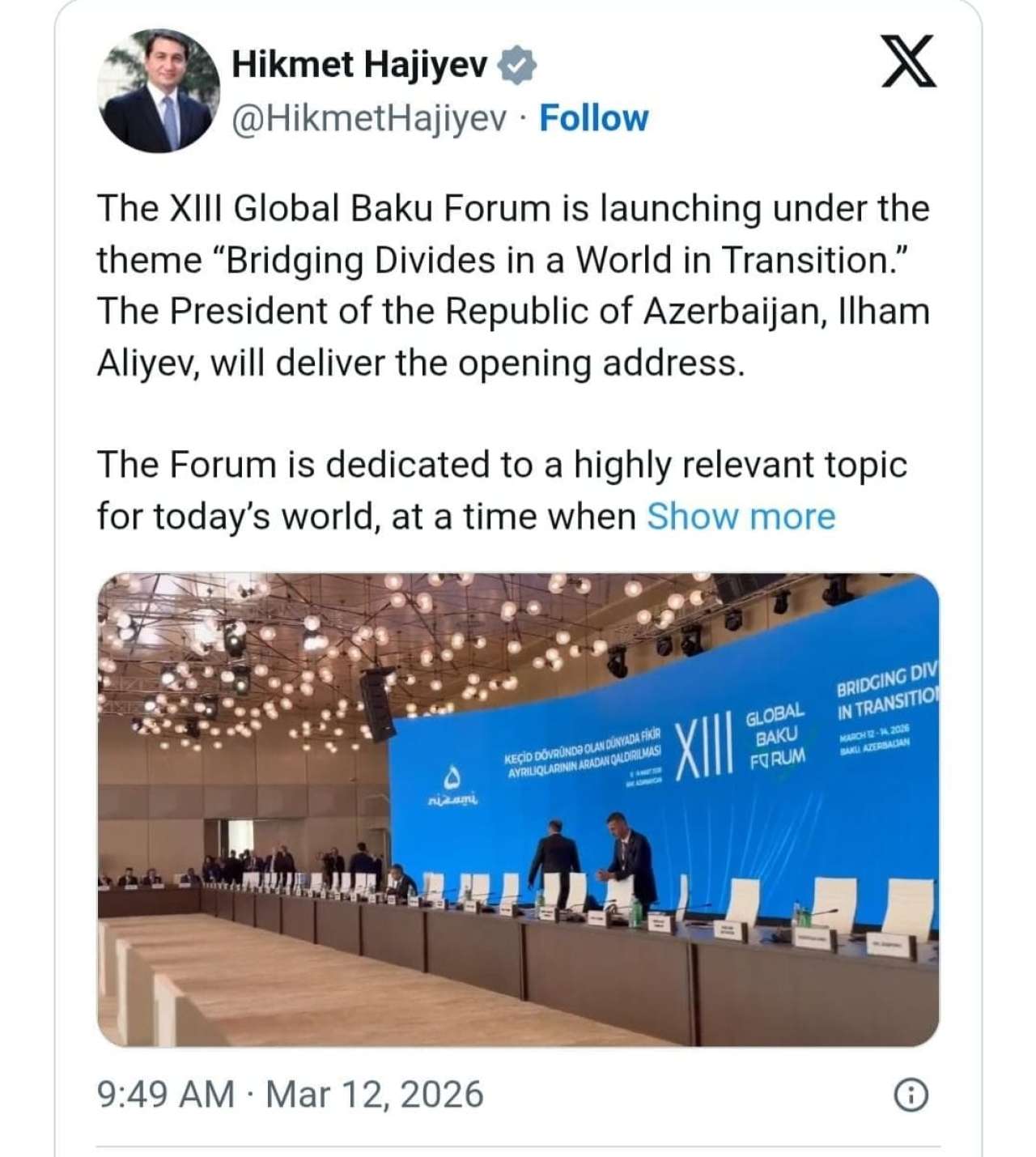Click the "9:49 AM" post time
Viewport: 1036px width, 1157px height.
tap(165, 1094)
